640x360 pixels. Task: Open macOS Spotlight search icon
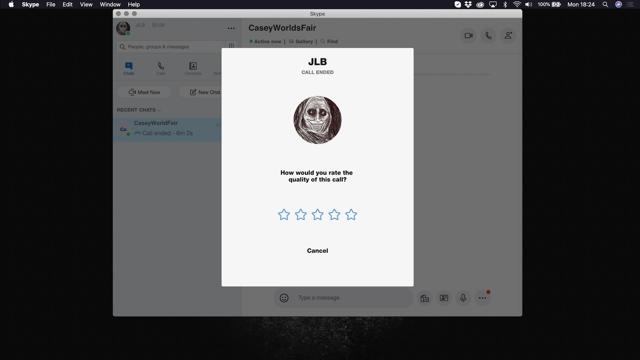coord(605,4)
